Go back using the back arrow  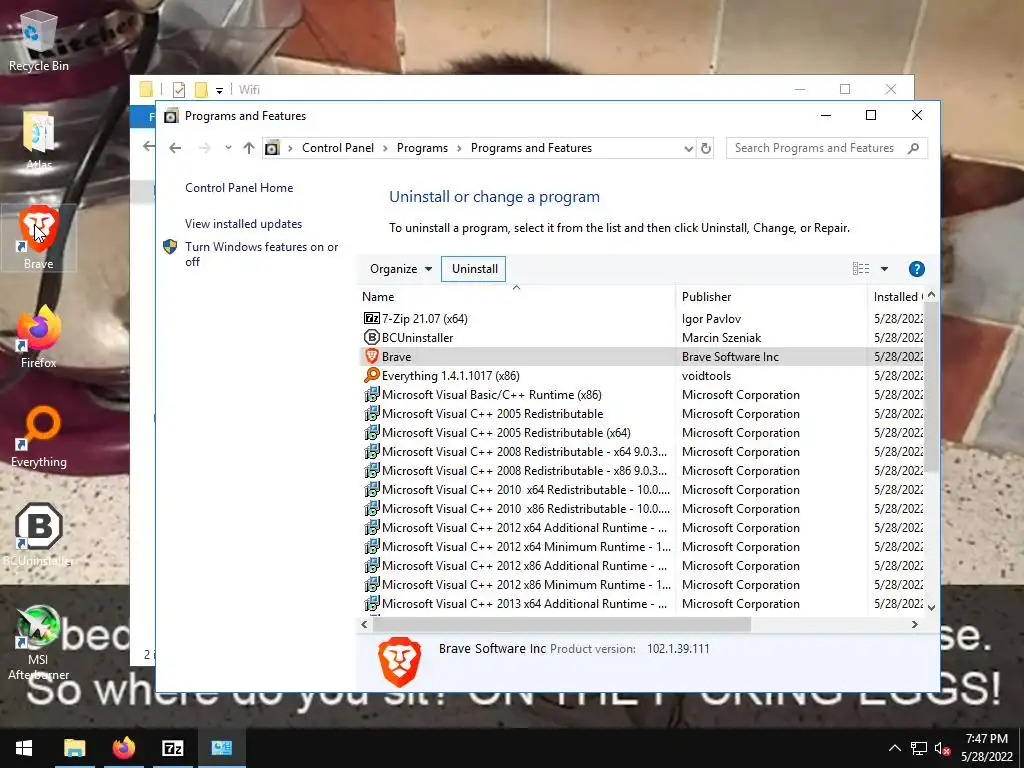pyautogui.click(x=175, y=148)
